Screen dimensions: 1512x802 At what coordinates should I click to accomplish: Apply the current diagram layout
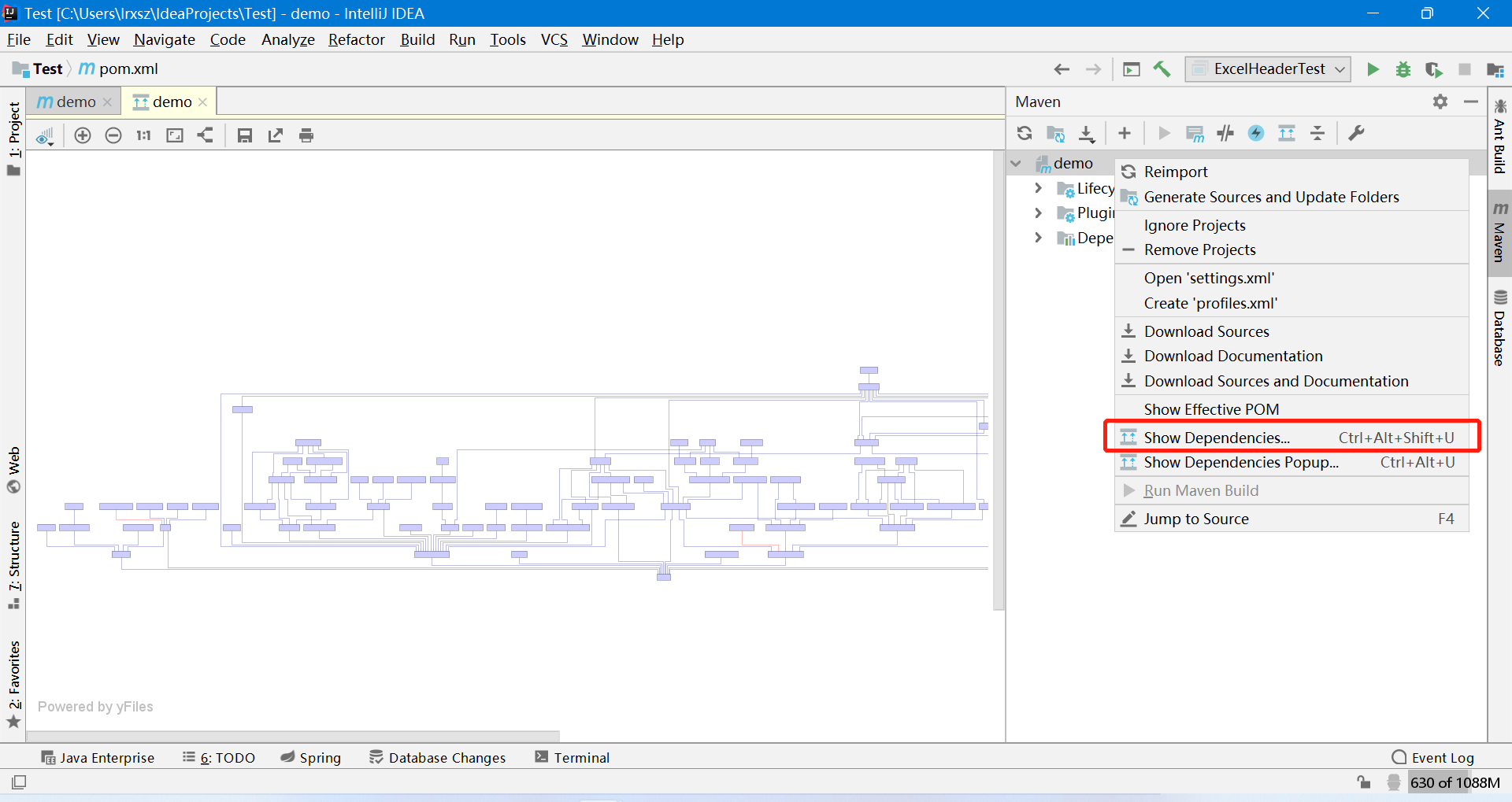206,135
